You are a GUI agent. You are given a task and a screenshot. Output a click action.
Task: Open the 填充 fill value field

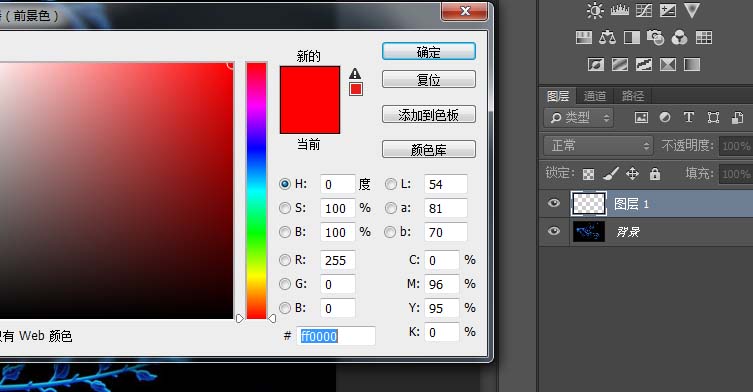click(736, 173)
